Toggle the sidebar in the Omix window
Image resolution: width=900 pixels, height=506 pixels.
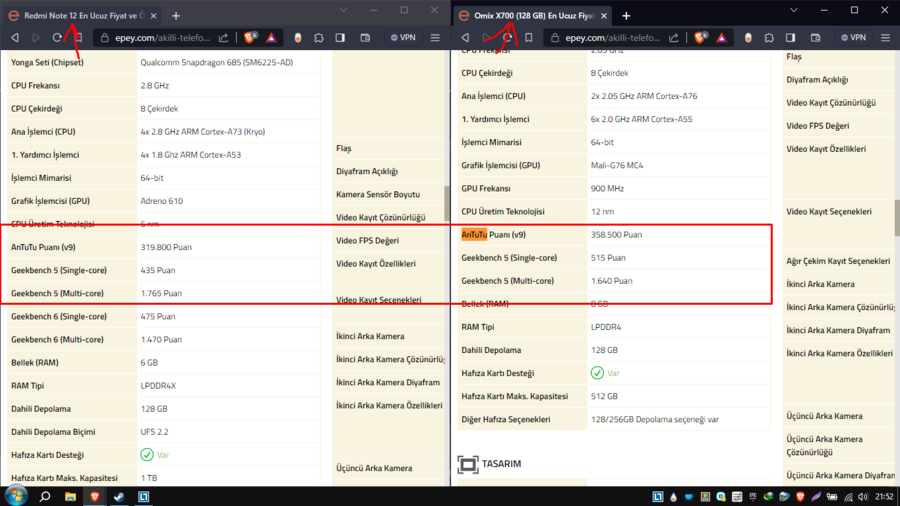click(790, 38)
